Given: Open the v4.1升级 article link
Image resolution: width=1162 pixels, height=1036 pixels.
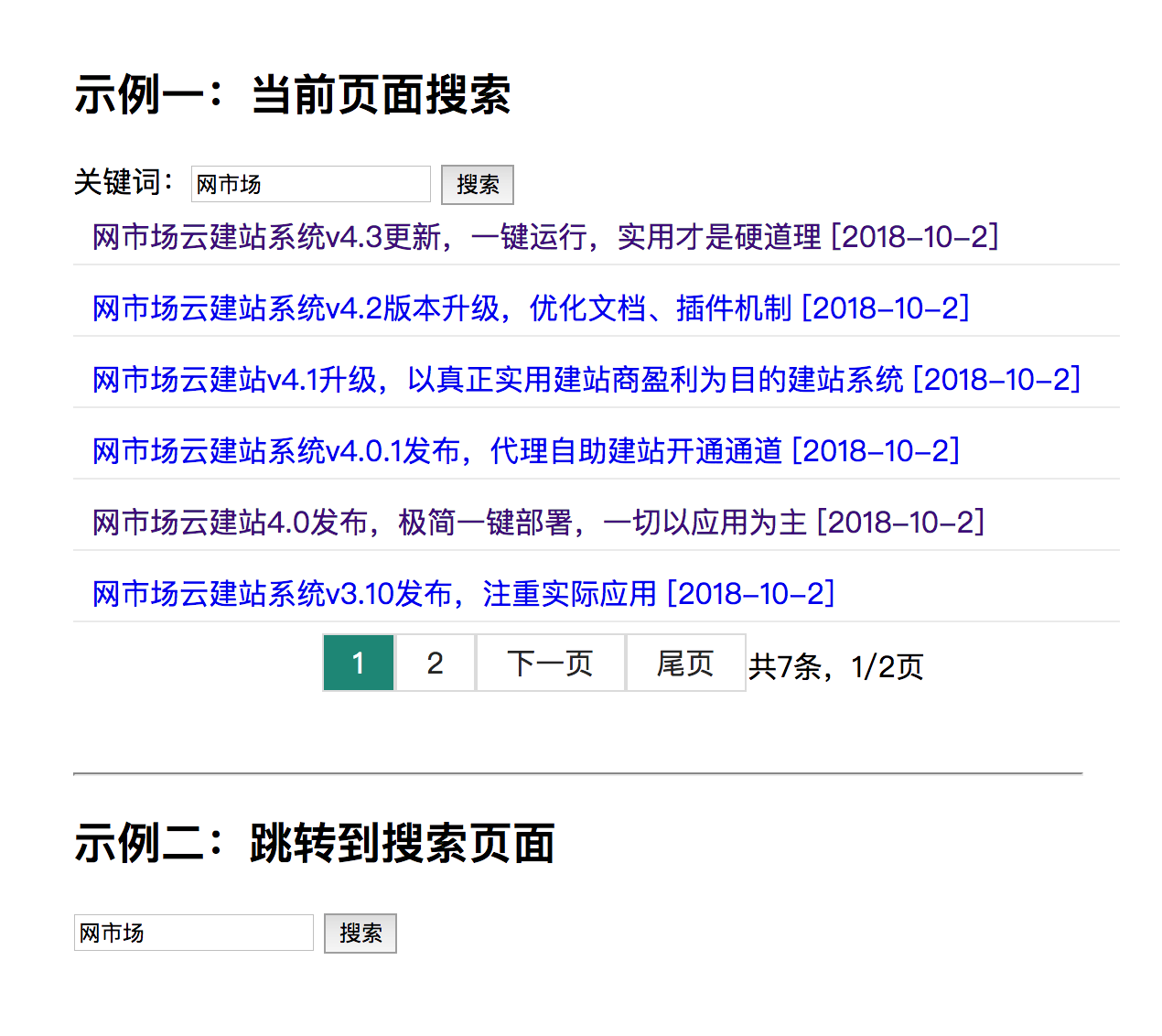Looking at the screenshot, I should click(586, 380).
